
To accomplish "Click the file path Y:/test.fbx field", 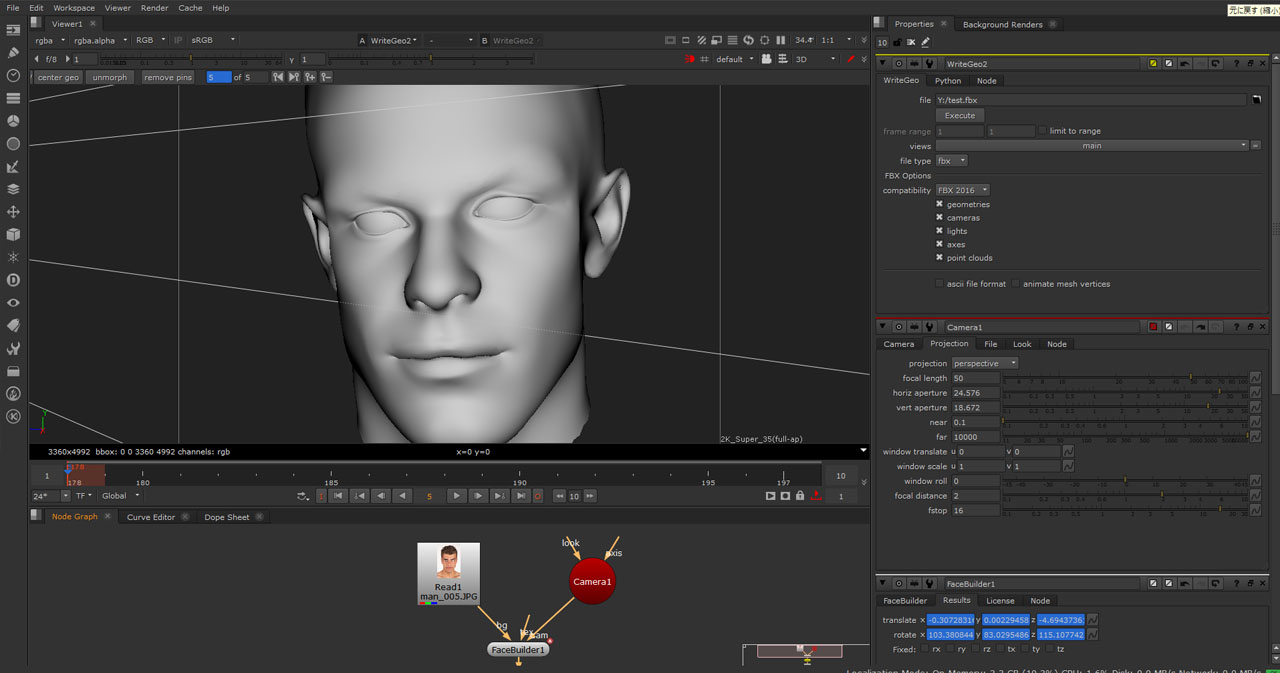I will [1091, 100].
